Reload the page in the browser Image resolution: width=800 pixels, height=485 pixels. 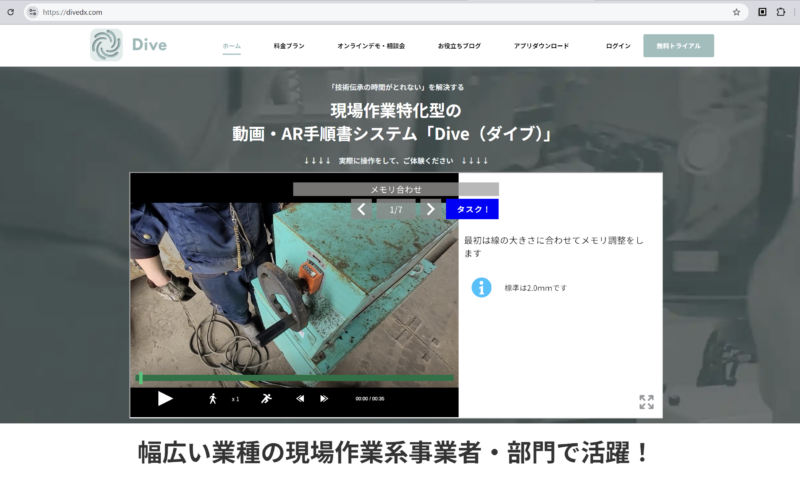coord(10,12)
